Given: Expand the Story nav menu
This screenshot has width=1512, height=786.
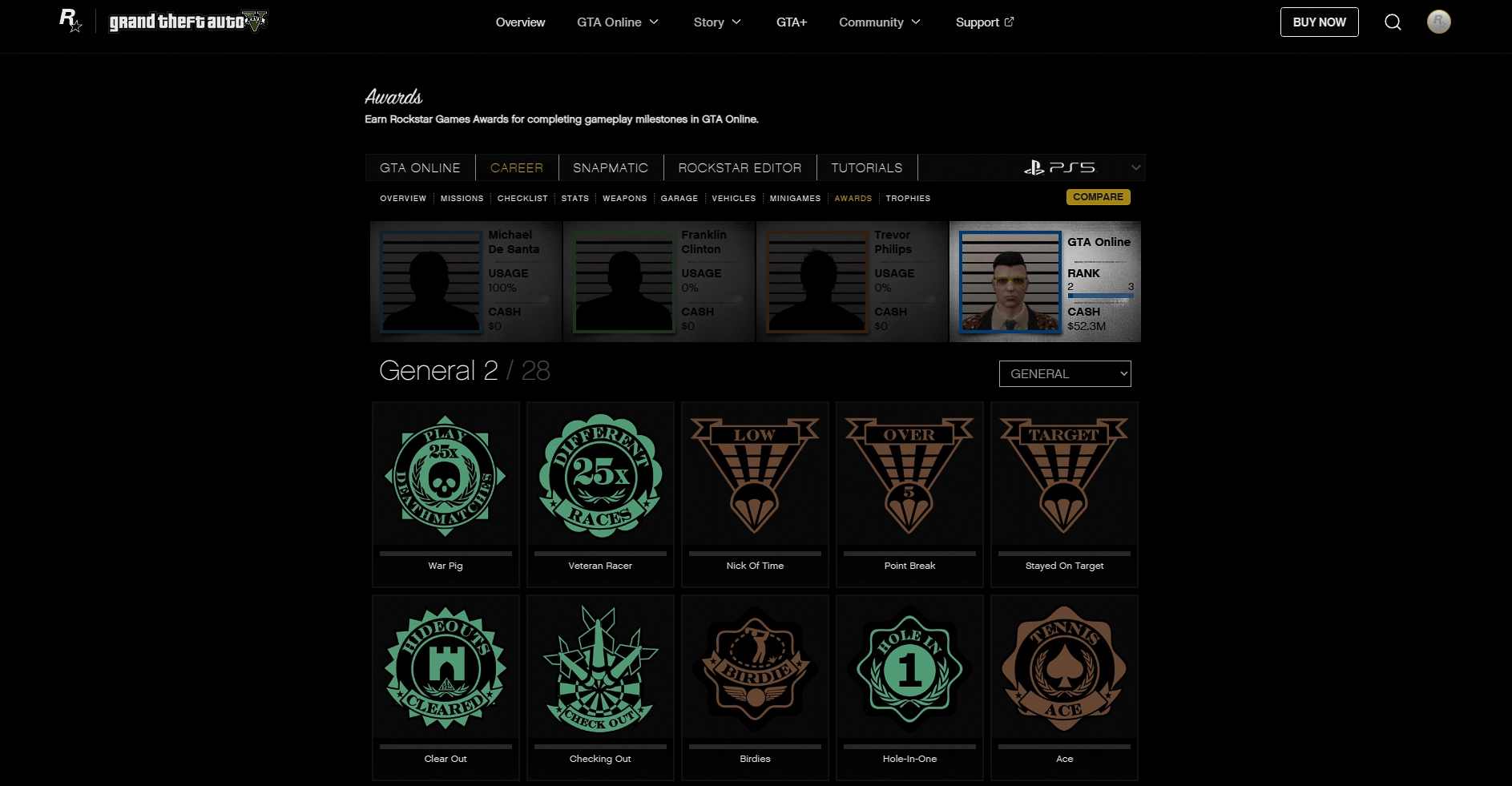Looking at the screenshot, I should click(x=717, y=22).
